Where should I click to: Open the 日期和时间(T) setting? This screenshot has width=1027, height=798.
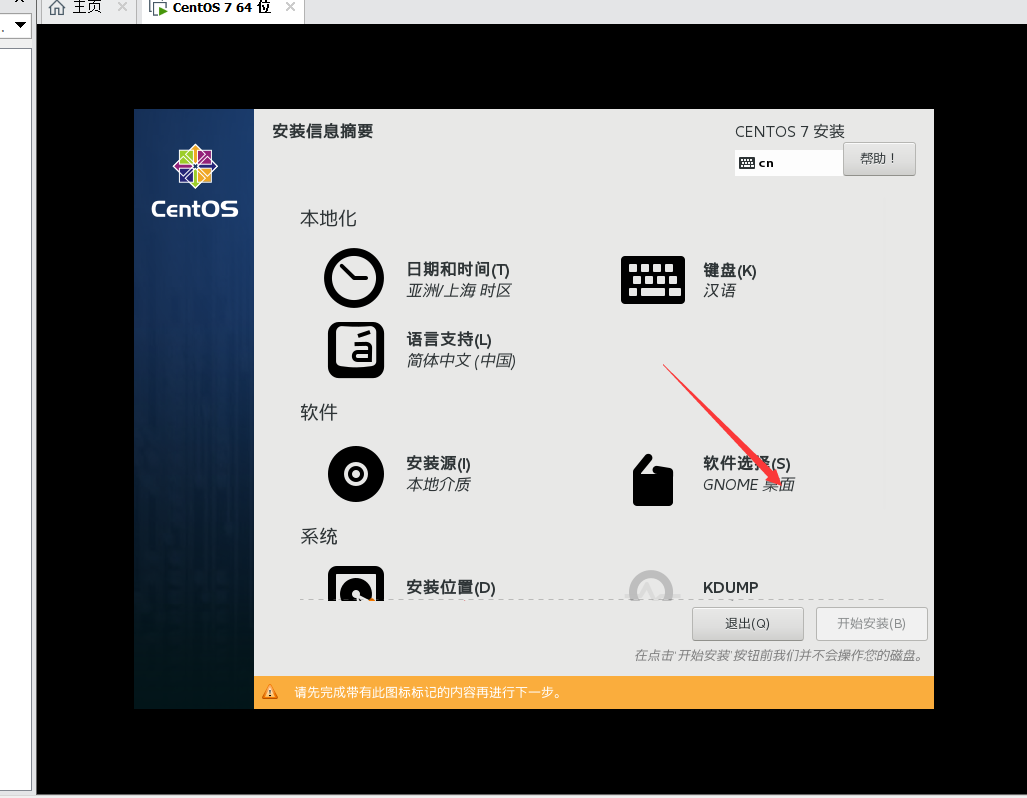458,269
